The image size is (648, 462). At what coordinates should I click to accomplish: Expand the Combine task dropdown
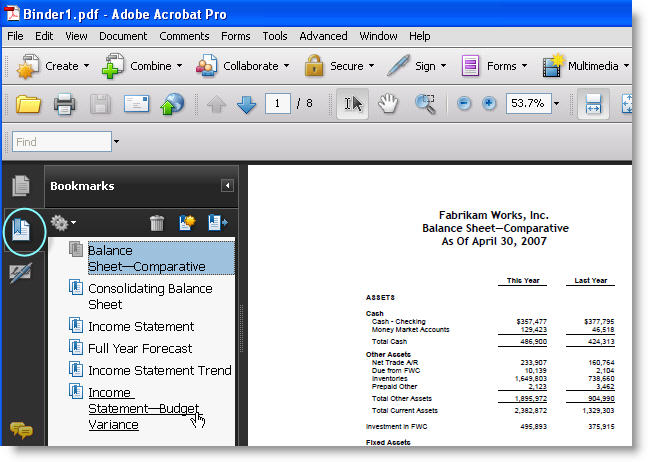click(x=179, y=66)
